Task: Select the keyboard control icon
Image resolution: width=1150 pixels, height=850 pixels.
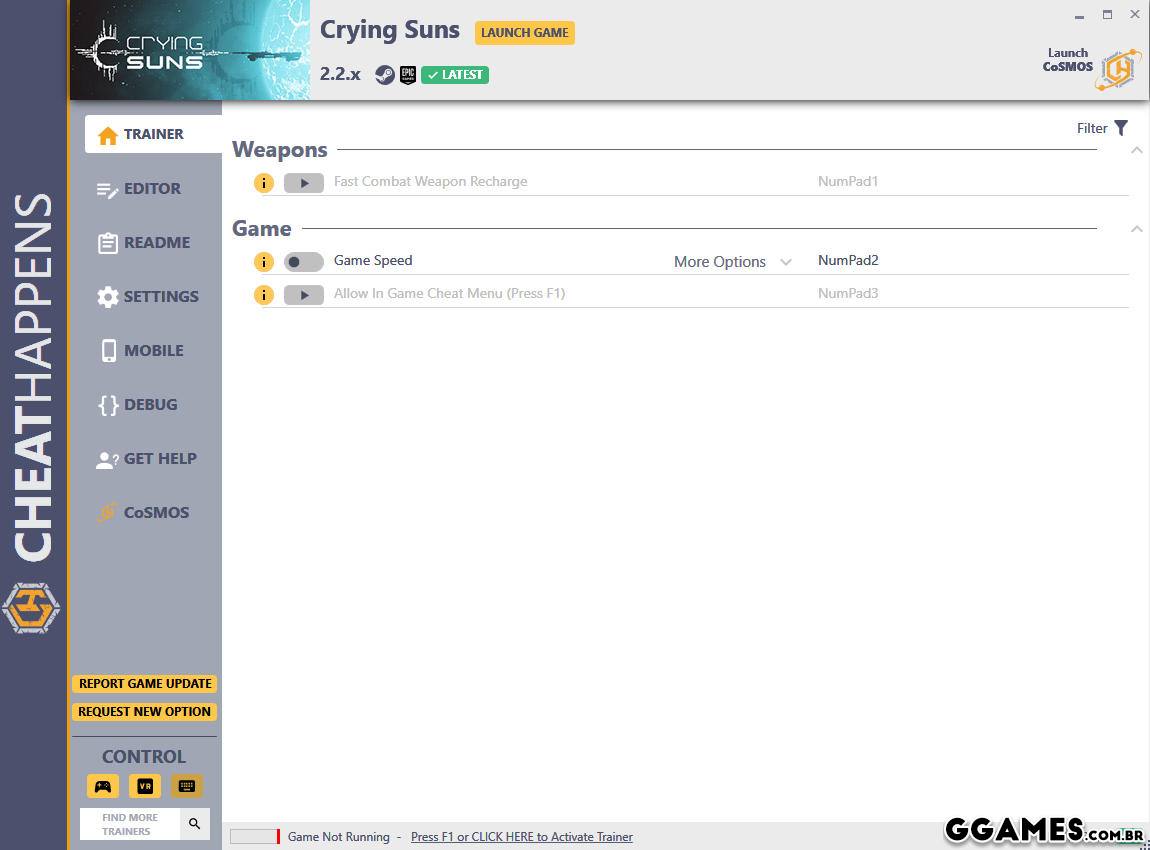Action: click(186, 786)
